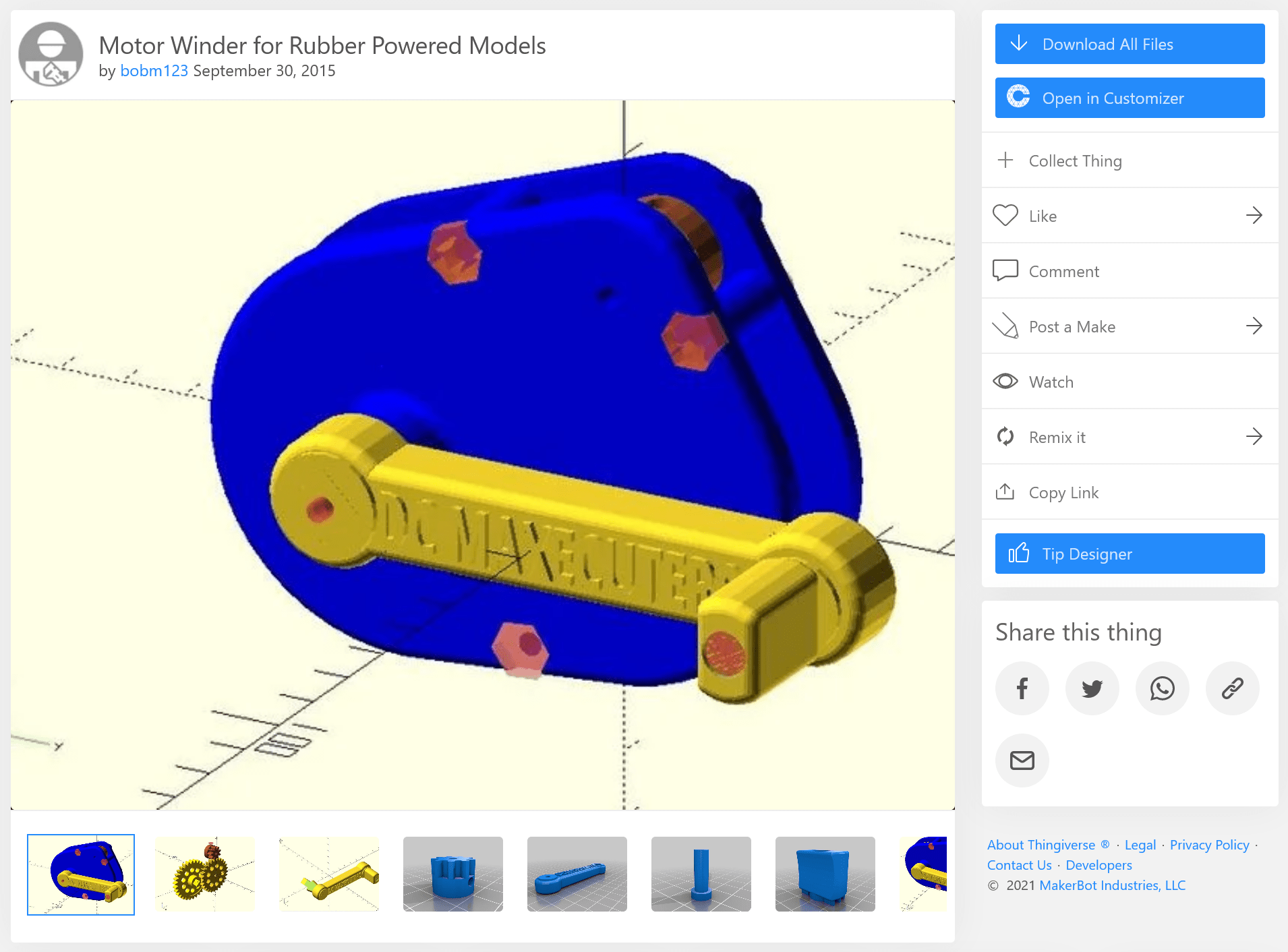Open in Customizer
Viewport: 1288px width, 952px height.
pyautogui.click(x=1130, y=98)
